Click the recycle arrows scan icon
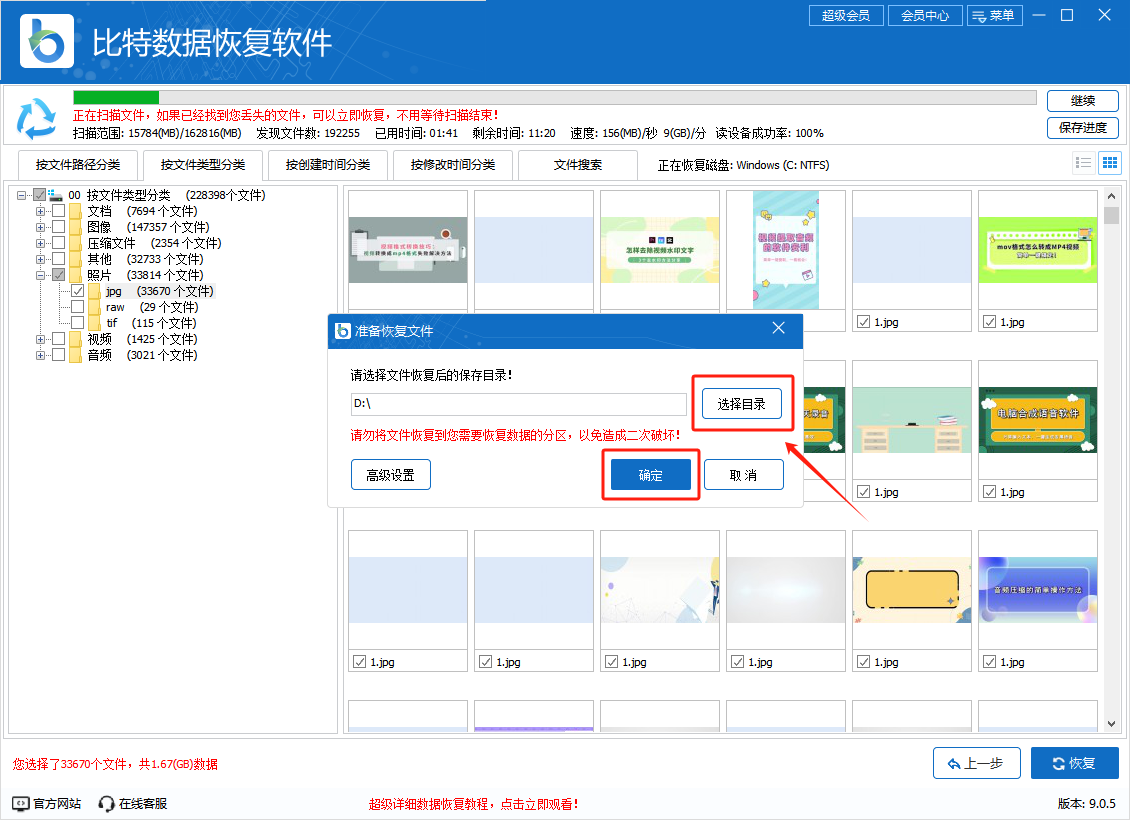 coord(37,119)
